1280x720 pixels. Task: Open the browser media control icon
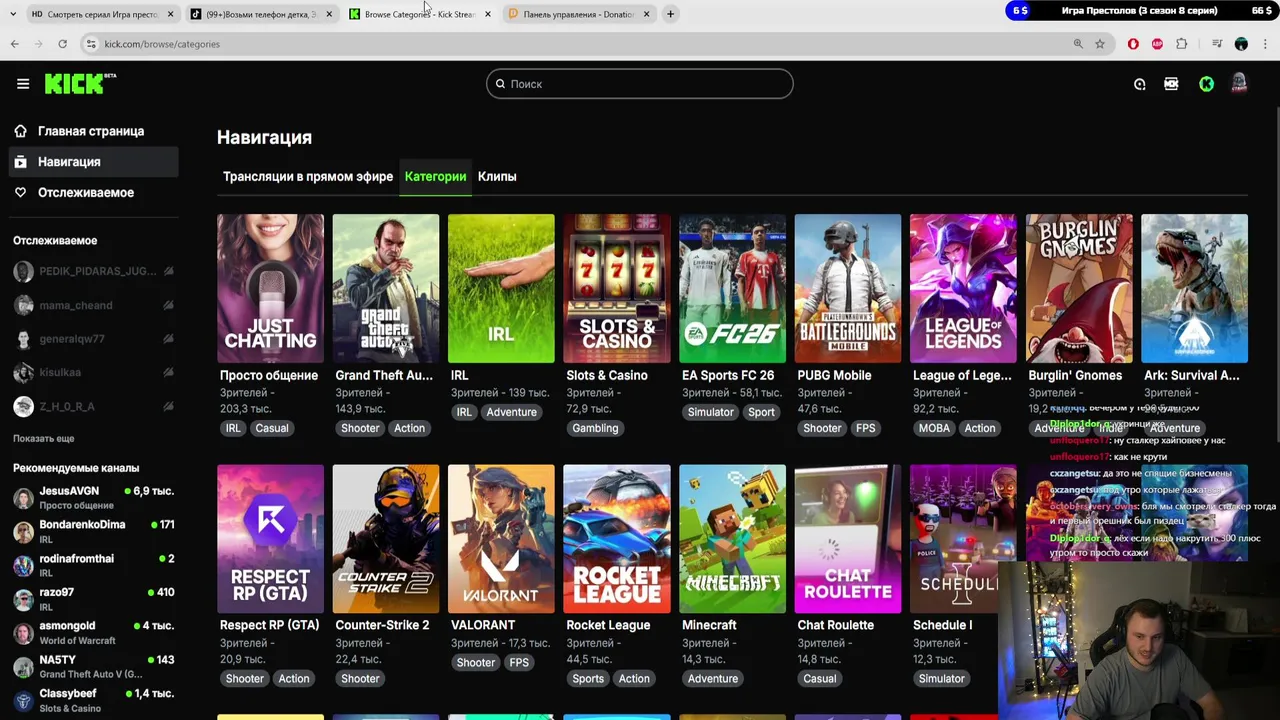pos(1217,44)
